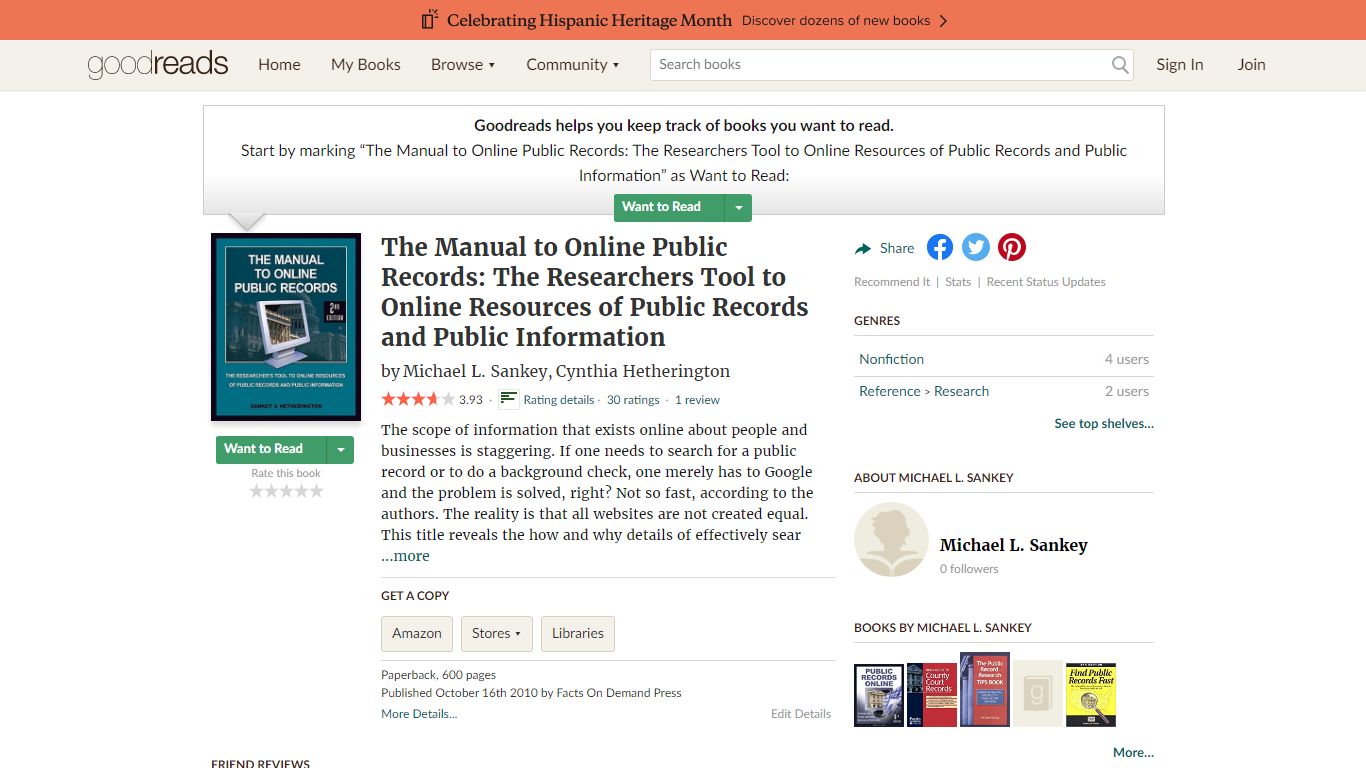This screenshot has height=768, width=1366.
Task: Open Find Public Records Fast thumbnail
Action: pyautogui.click(x=1091, y=695)
